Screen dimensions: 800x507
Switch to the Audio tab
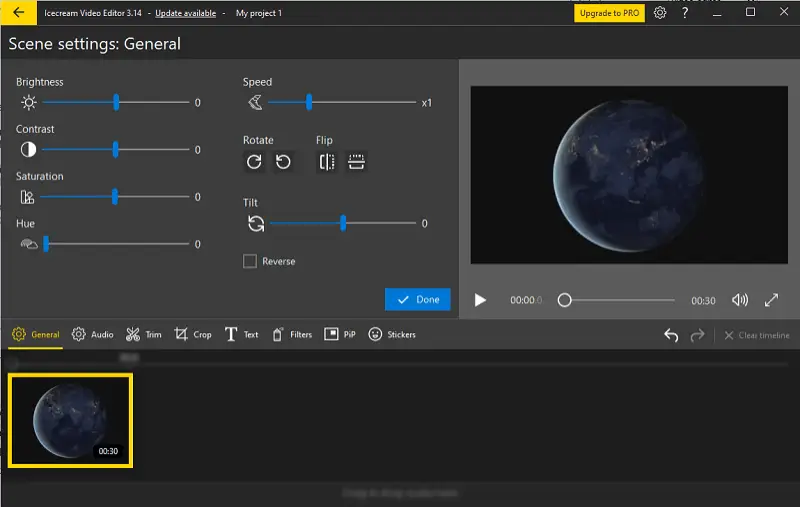(x=92, y=335)
